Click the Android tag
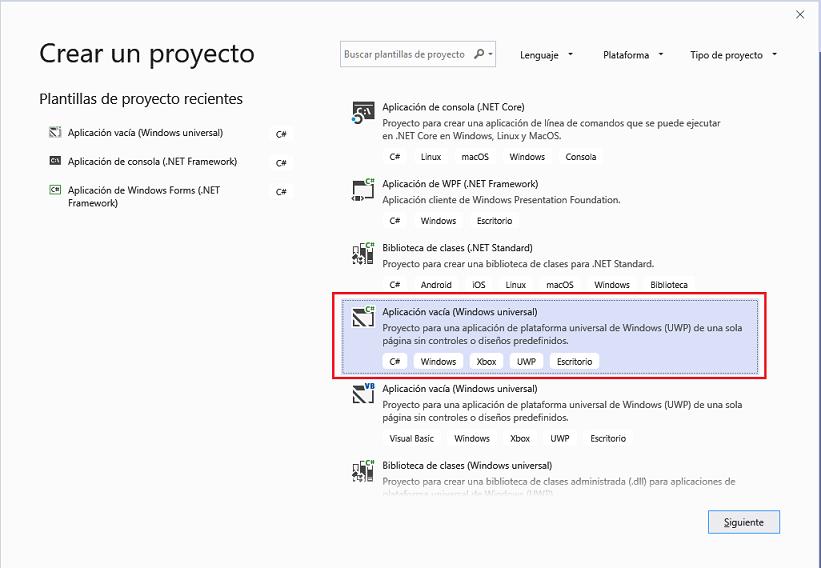The height and width of the screenshot is (568, 821). [436, 285]
